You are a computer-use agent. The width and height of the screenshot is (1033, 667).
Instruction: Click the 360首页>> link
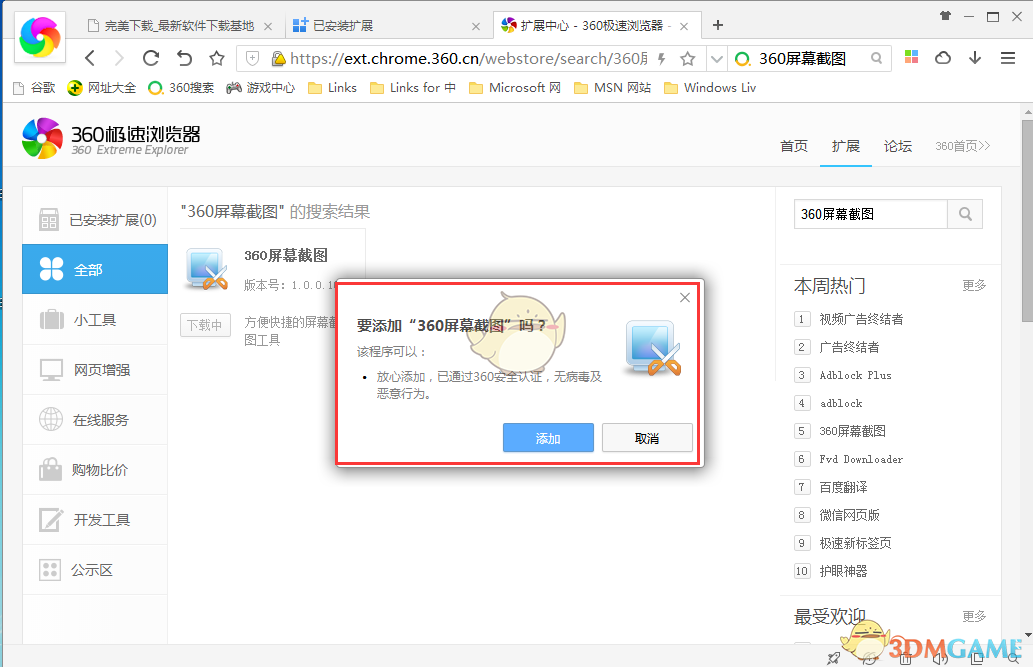pos(963,146)
